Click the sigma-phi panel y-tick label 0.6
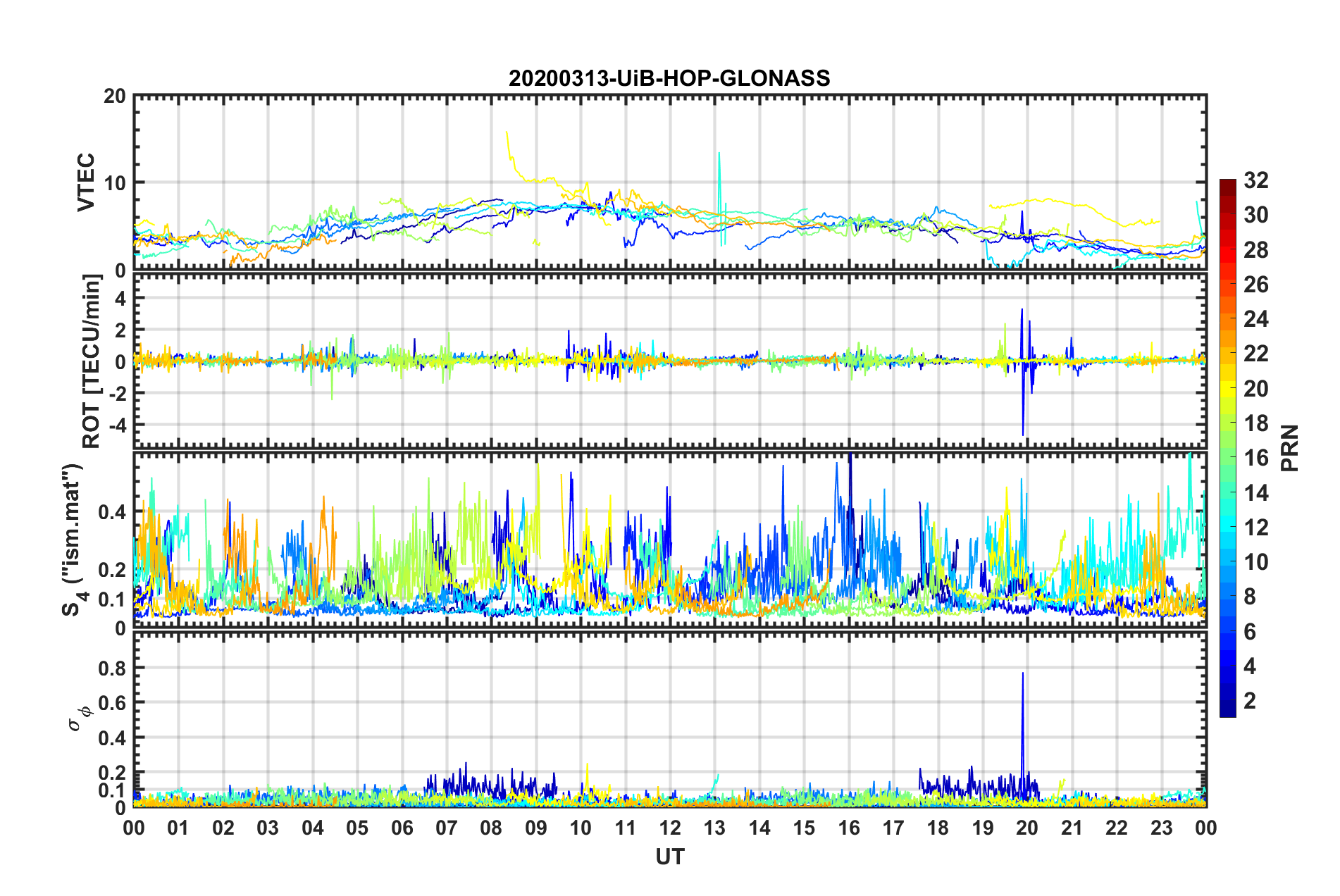 coord(112,702)
